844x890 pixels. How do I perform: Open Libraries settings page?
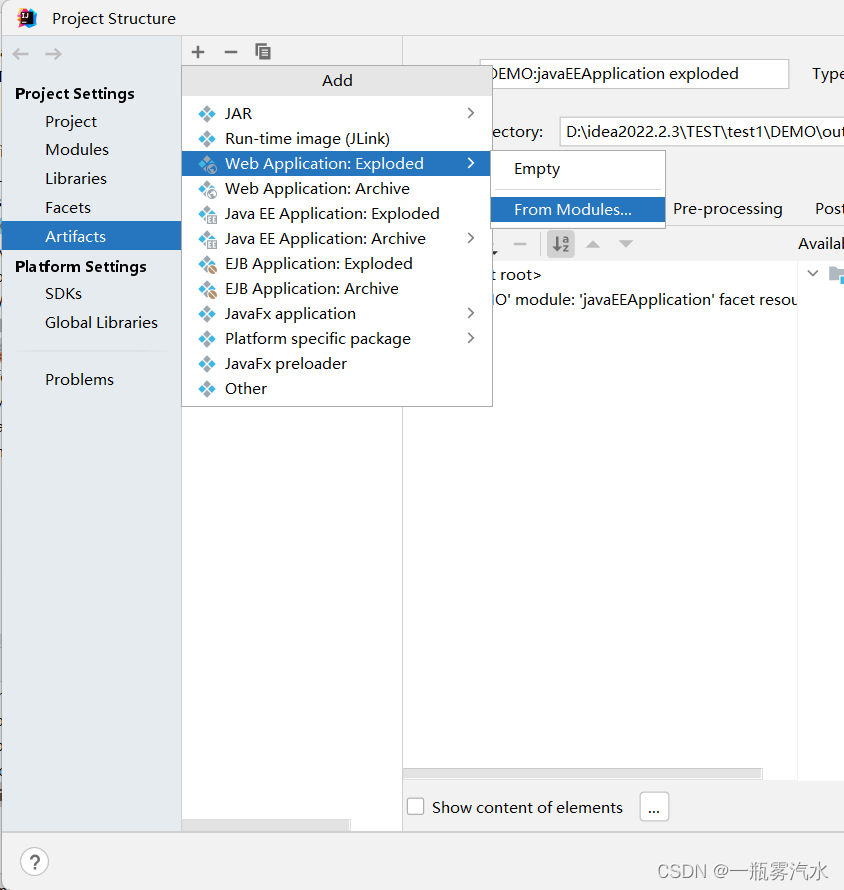76,179
